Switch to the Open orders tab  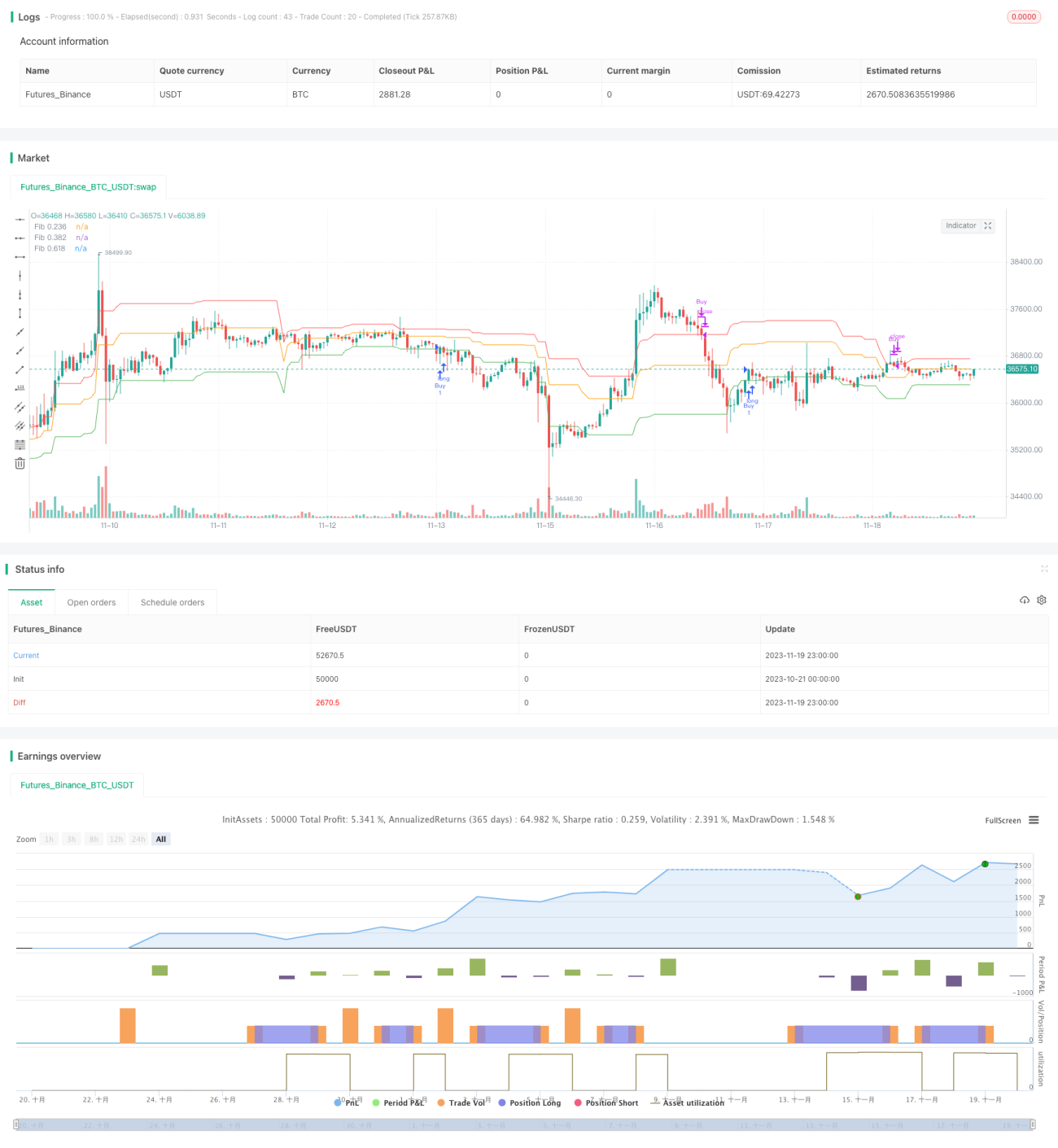coord(91,602)
